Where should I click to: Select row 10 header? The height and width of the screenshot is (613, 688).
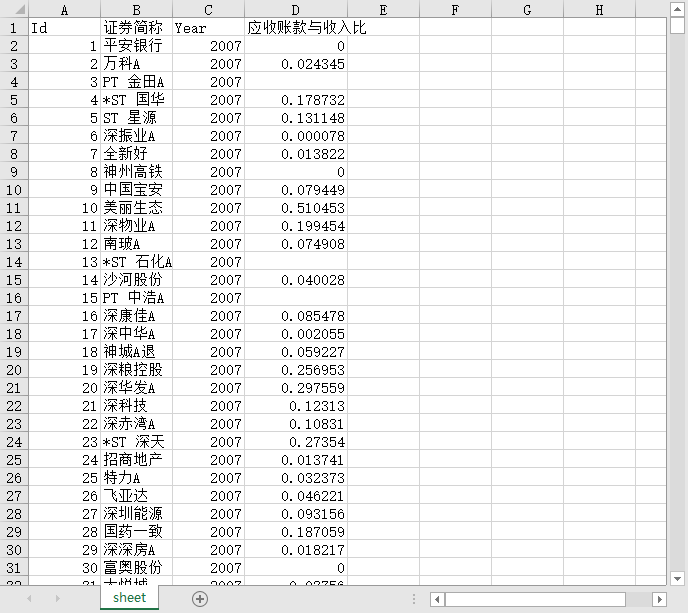click(14, 190)
